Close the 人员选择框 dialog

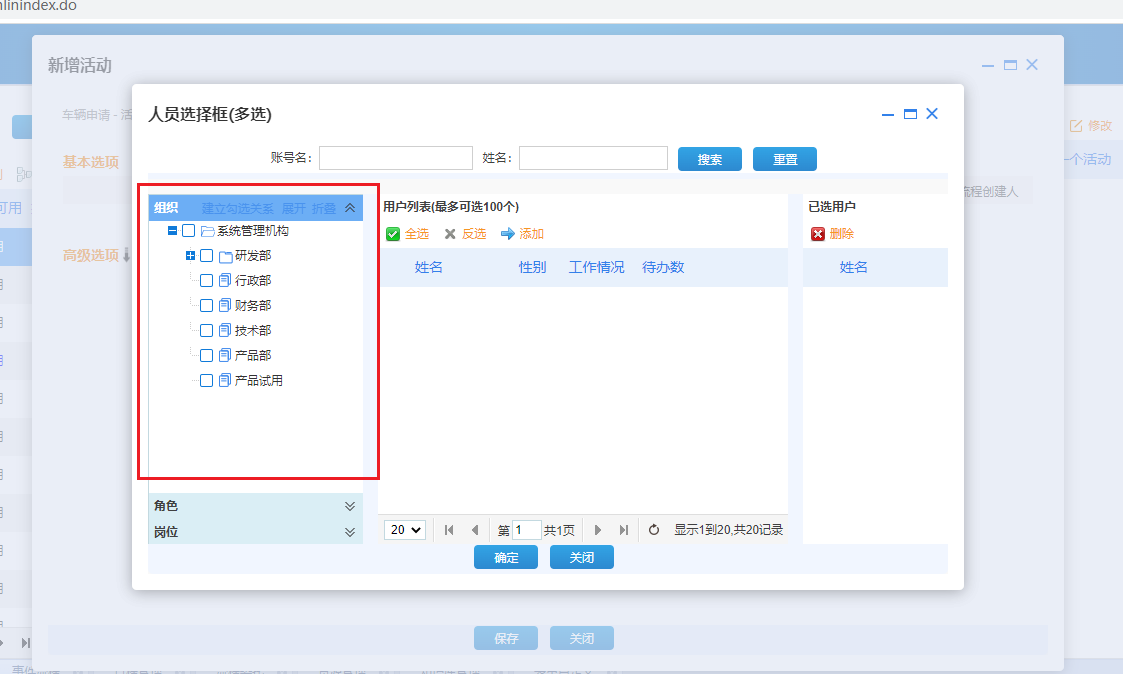tap(932, 113)
